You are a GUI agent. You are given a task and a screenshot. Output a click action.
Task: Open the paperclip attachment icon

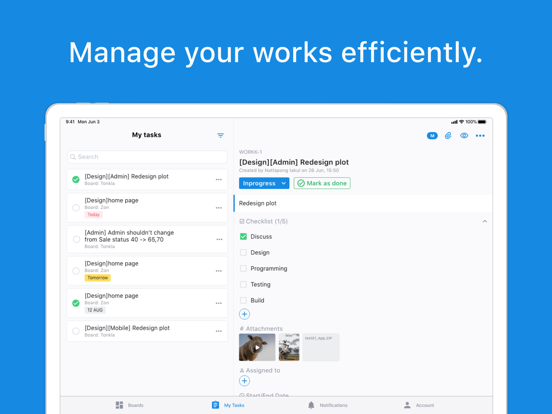click(x=448, y=136)
